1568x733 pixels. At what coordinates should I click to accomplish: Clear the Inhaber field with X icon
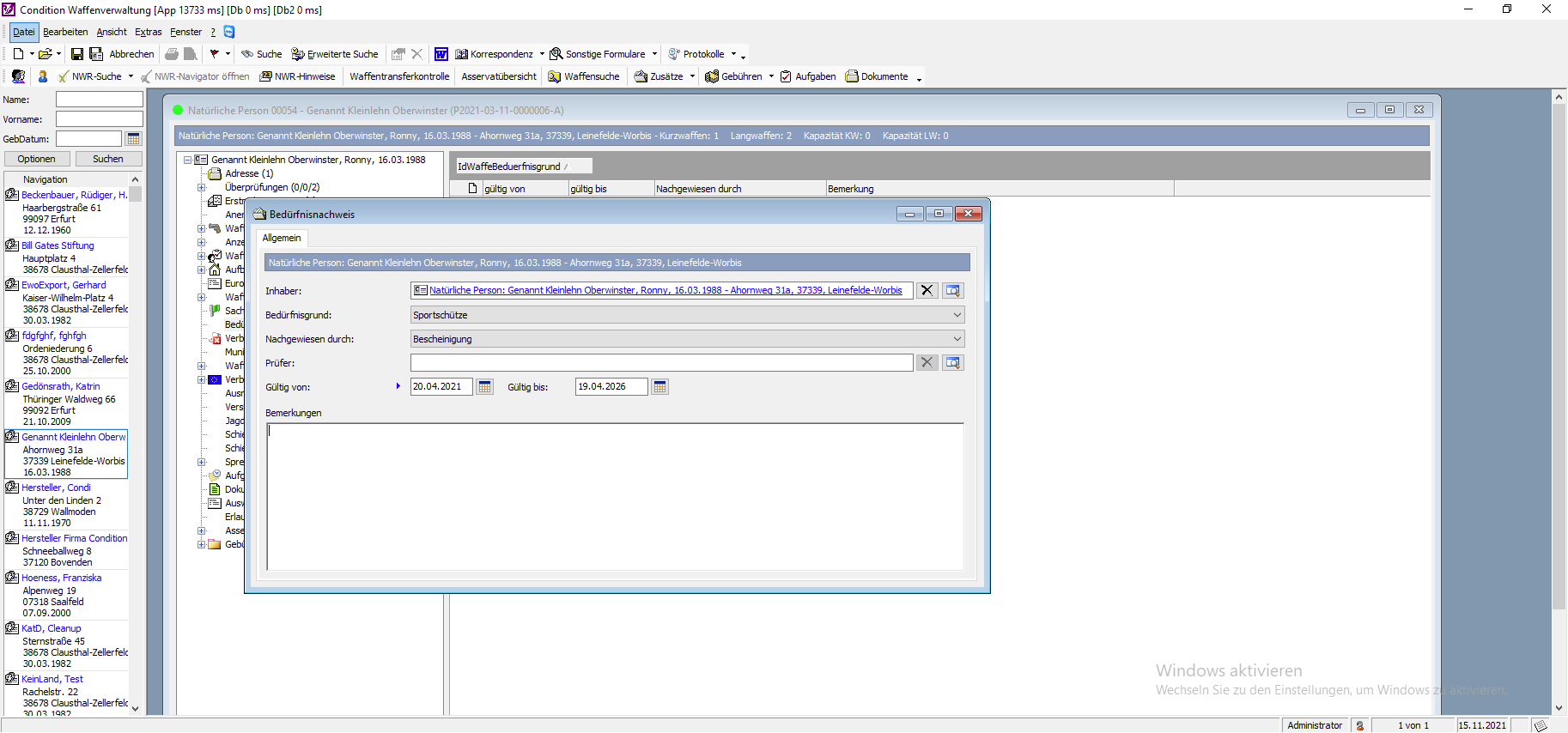click(x=927, y=290)
